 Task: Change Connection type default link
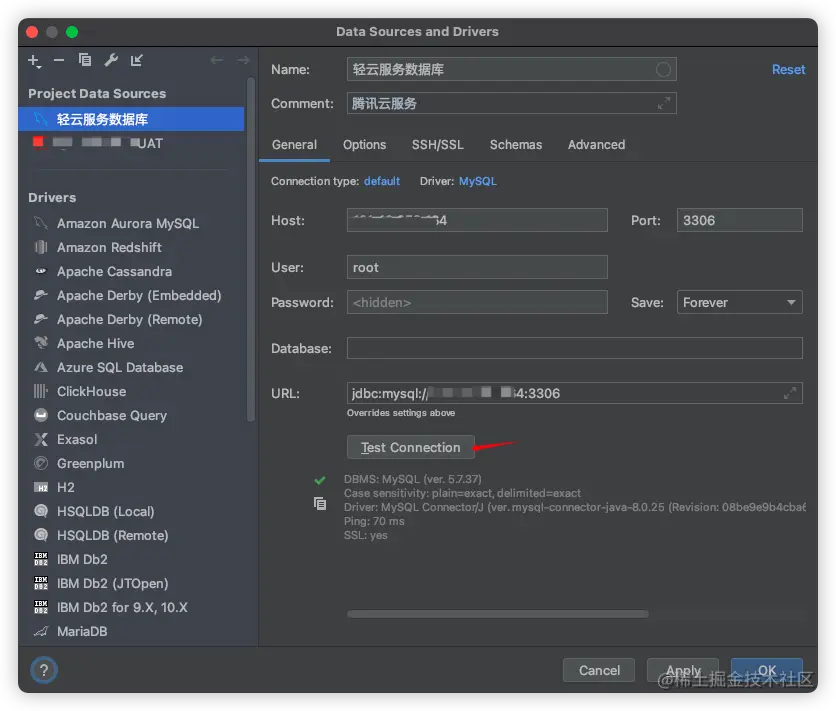(x=382, y=181)
